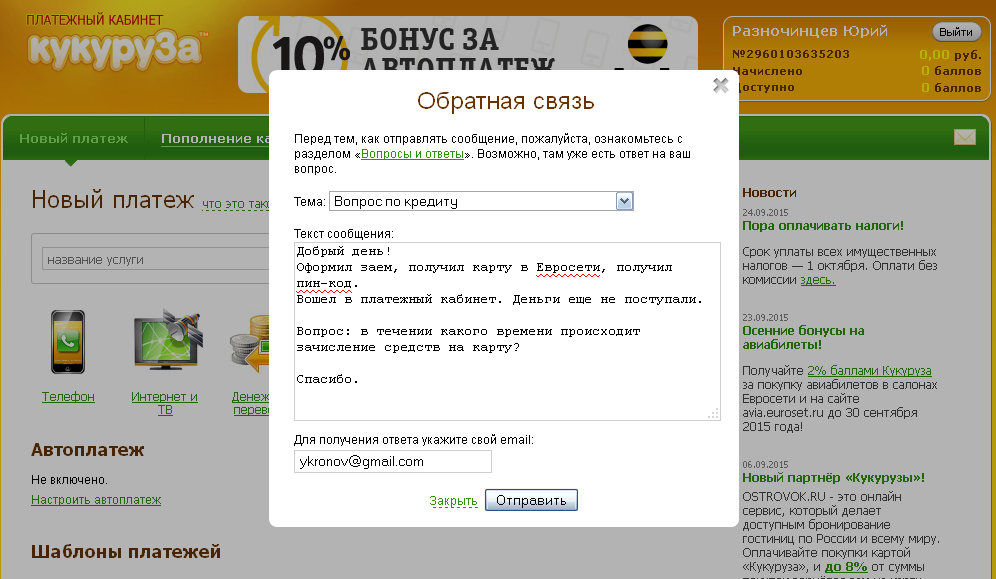Image resolution: width=996 pixels, height=579 pixels.
Task: Open the Пополнение карты tab
Action: pos(215,138)
